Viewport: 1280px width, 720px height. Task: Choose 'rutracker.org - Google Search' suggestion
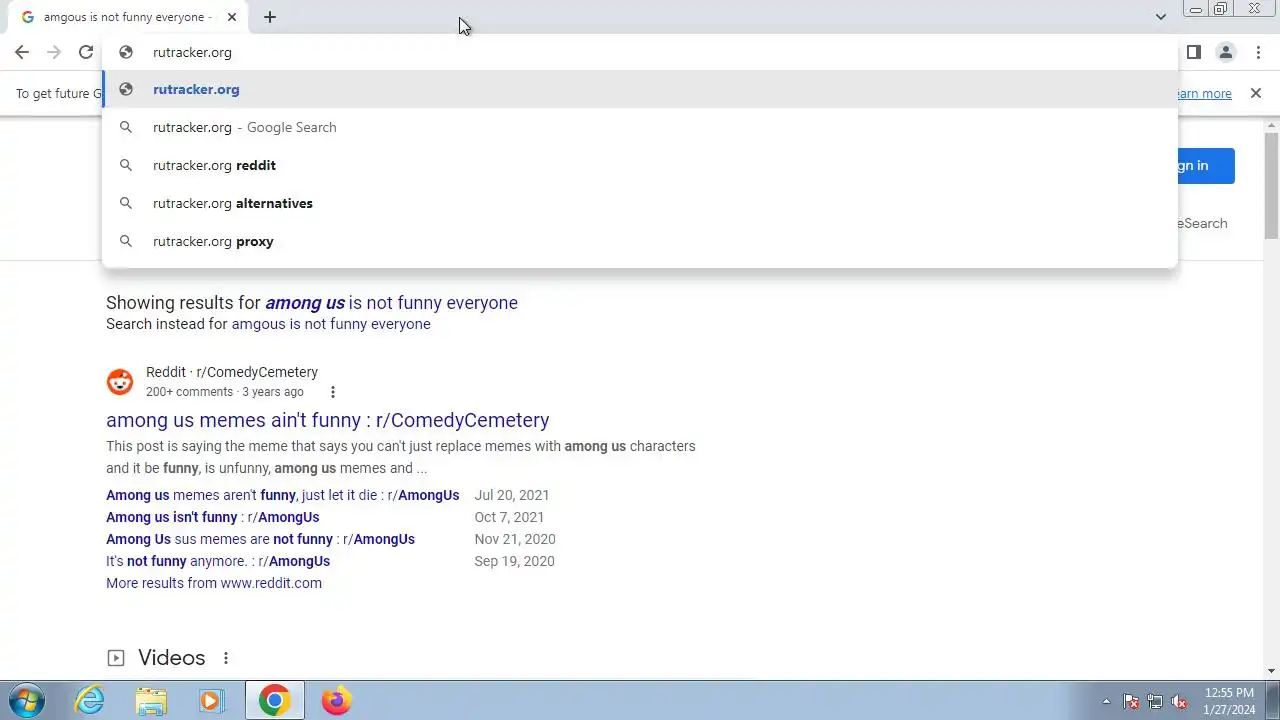[x=640, y=127]
